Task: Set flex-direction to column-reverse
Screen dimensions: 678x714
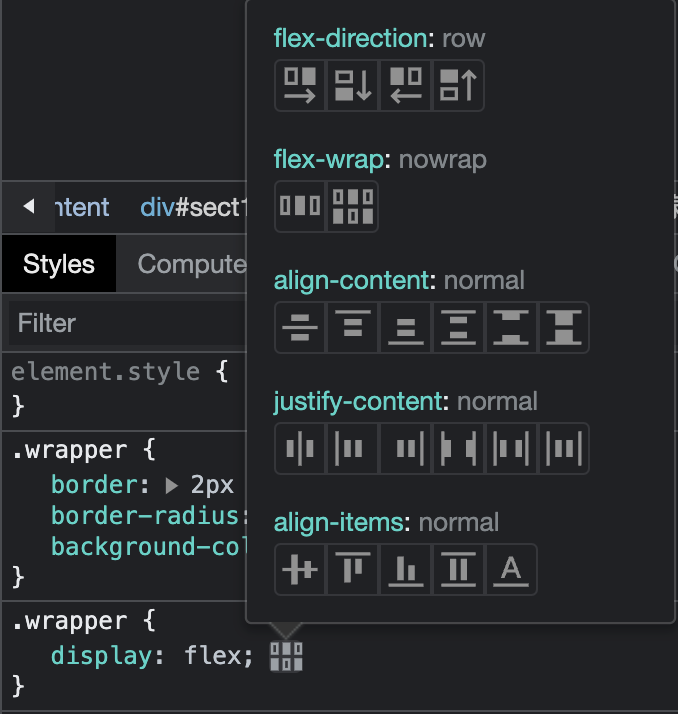Action: (458, 85)
